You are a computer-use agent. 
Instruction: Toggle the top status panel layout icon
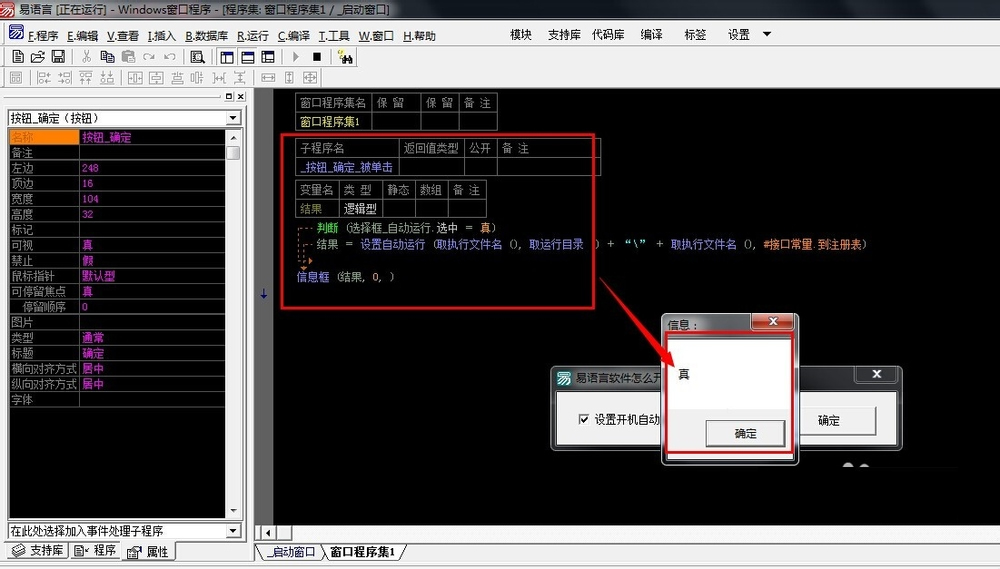point(247,57)
